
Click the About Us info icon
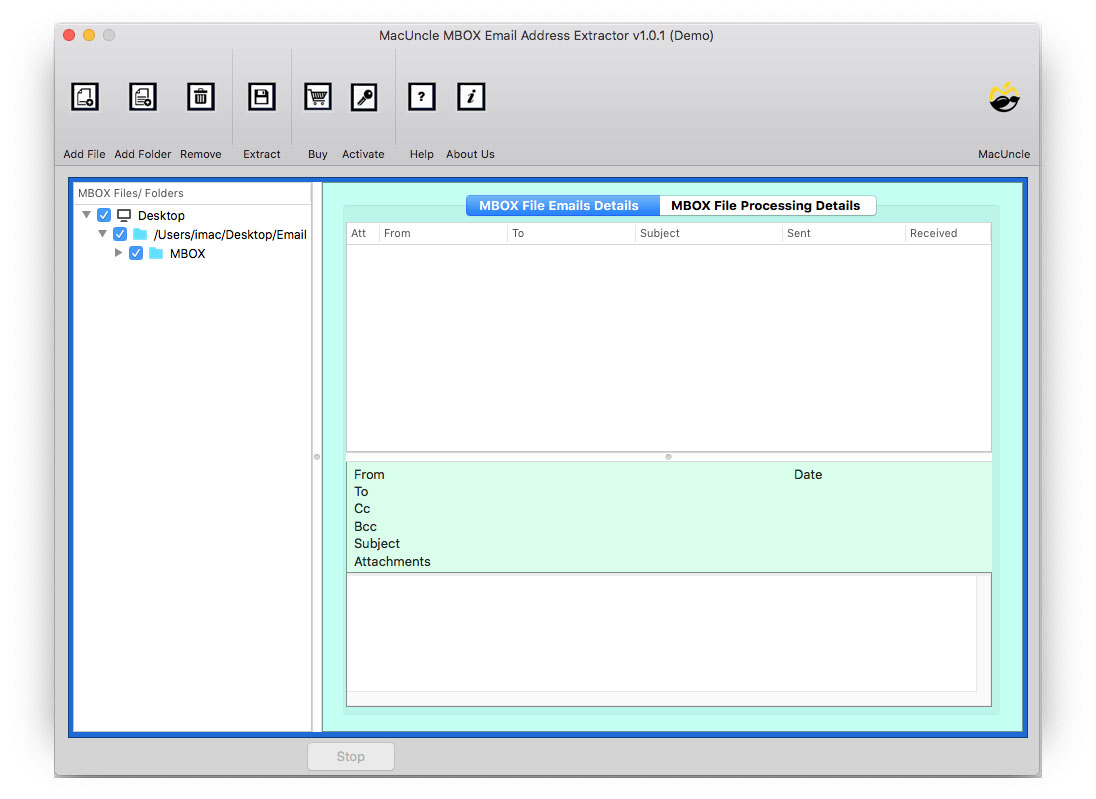pyautogui.click(x=470, y=97)
